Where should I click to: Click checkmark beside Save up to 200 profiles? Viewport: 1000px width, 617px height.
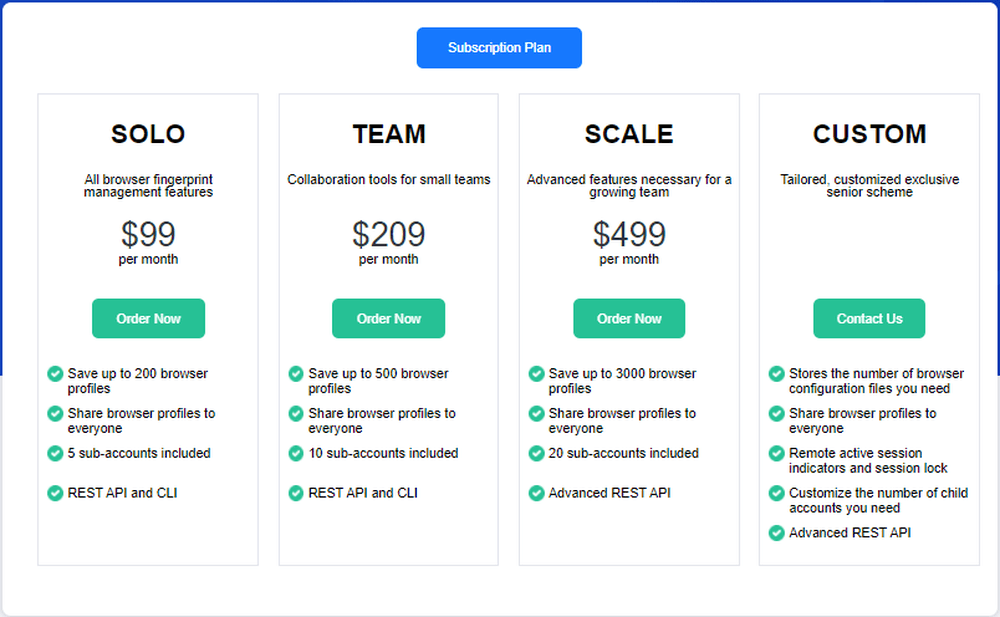click(55, 373)
